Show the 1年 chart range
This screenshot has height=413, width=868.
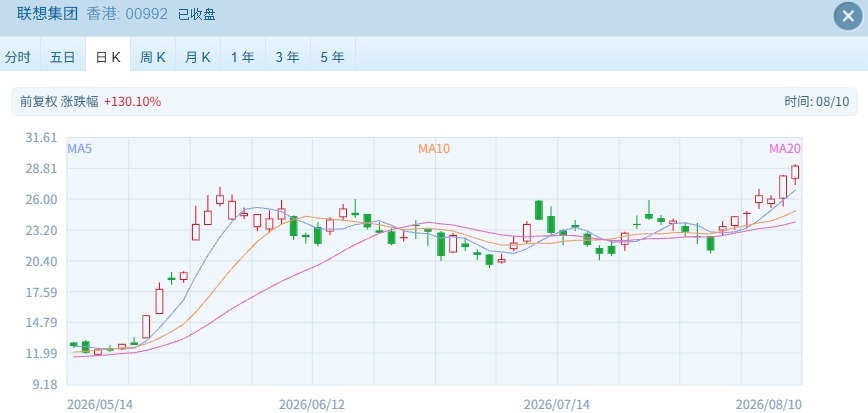pyautogui.click(x=243, y=56)
